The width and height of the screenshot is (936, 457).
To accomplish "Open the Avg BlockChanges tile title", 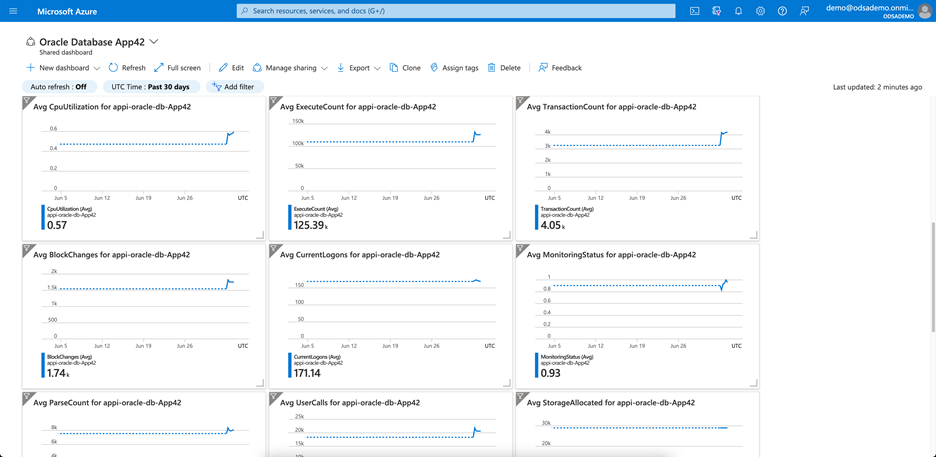I will [x=112, y=255].
